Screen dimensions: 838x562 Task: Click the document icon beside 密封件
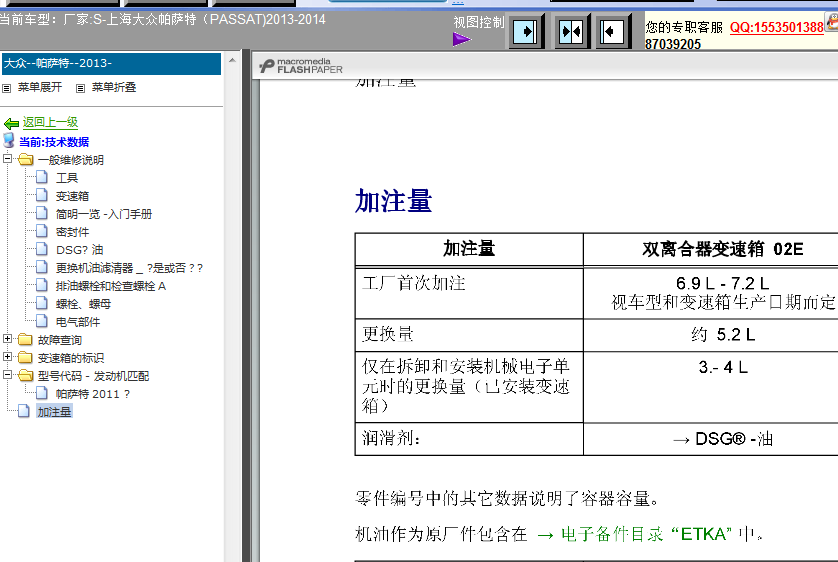42,231
